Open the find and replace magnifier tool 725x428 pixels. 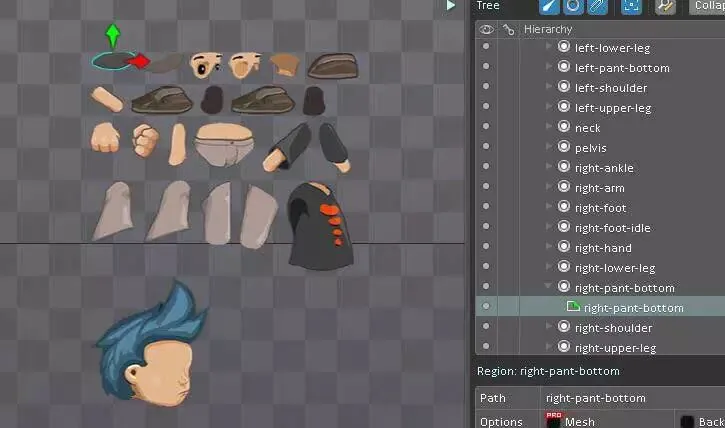click(x=665, y=6)
